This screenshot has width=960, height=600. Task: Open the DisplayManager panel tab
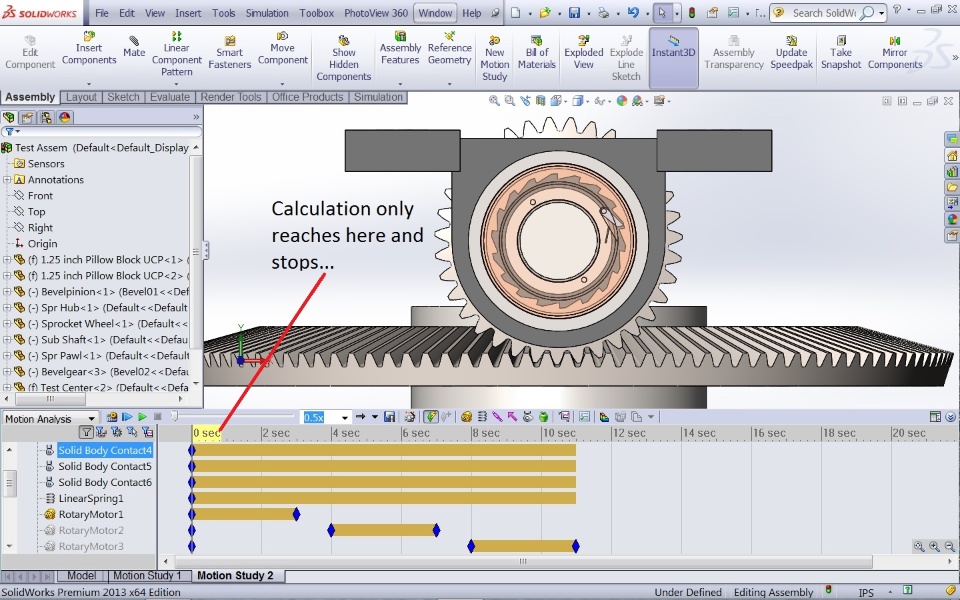pos(65,118)
